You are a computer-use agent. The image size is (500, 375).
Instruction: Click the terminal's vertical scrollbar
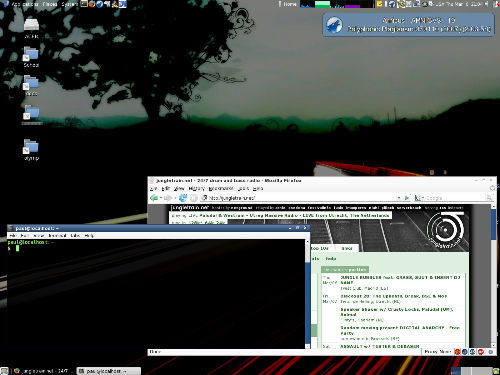307,293
